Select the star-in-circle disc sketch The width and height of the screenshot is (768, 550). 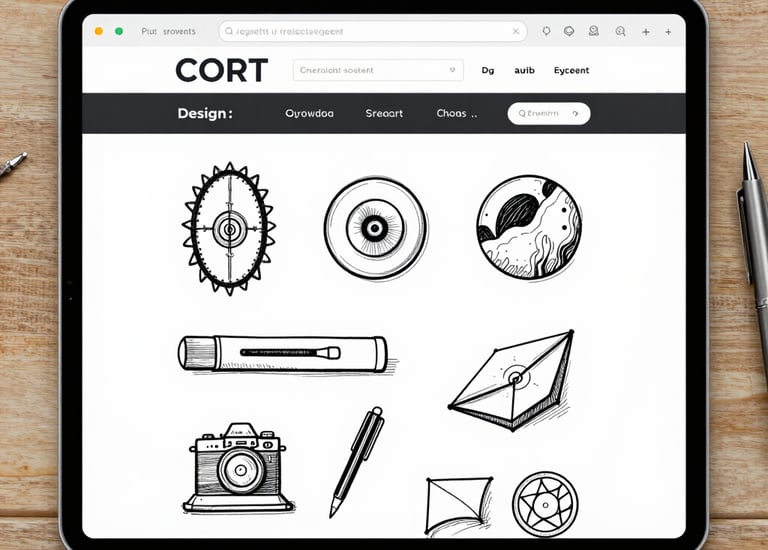coord(545,504)
